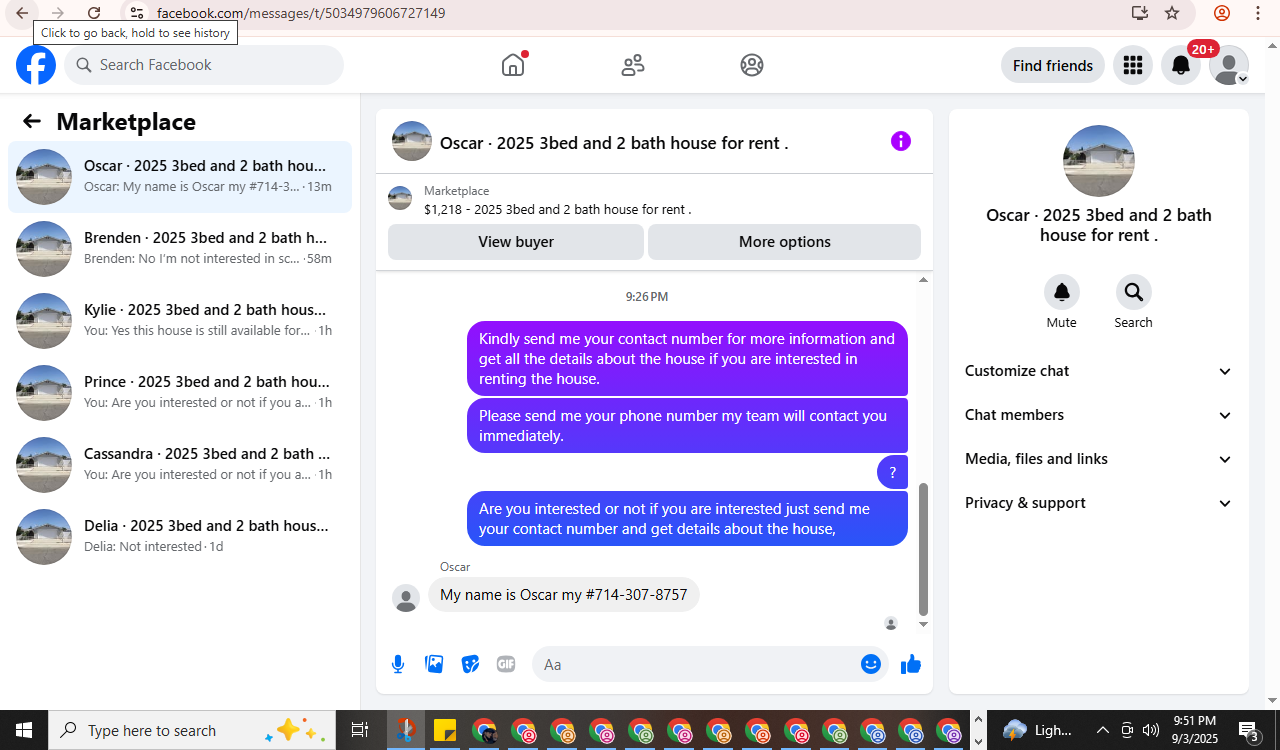Go back using the Marketplace arrow

click(x=32, y=121)
